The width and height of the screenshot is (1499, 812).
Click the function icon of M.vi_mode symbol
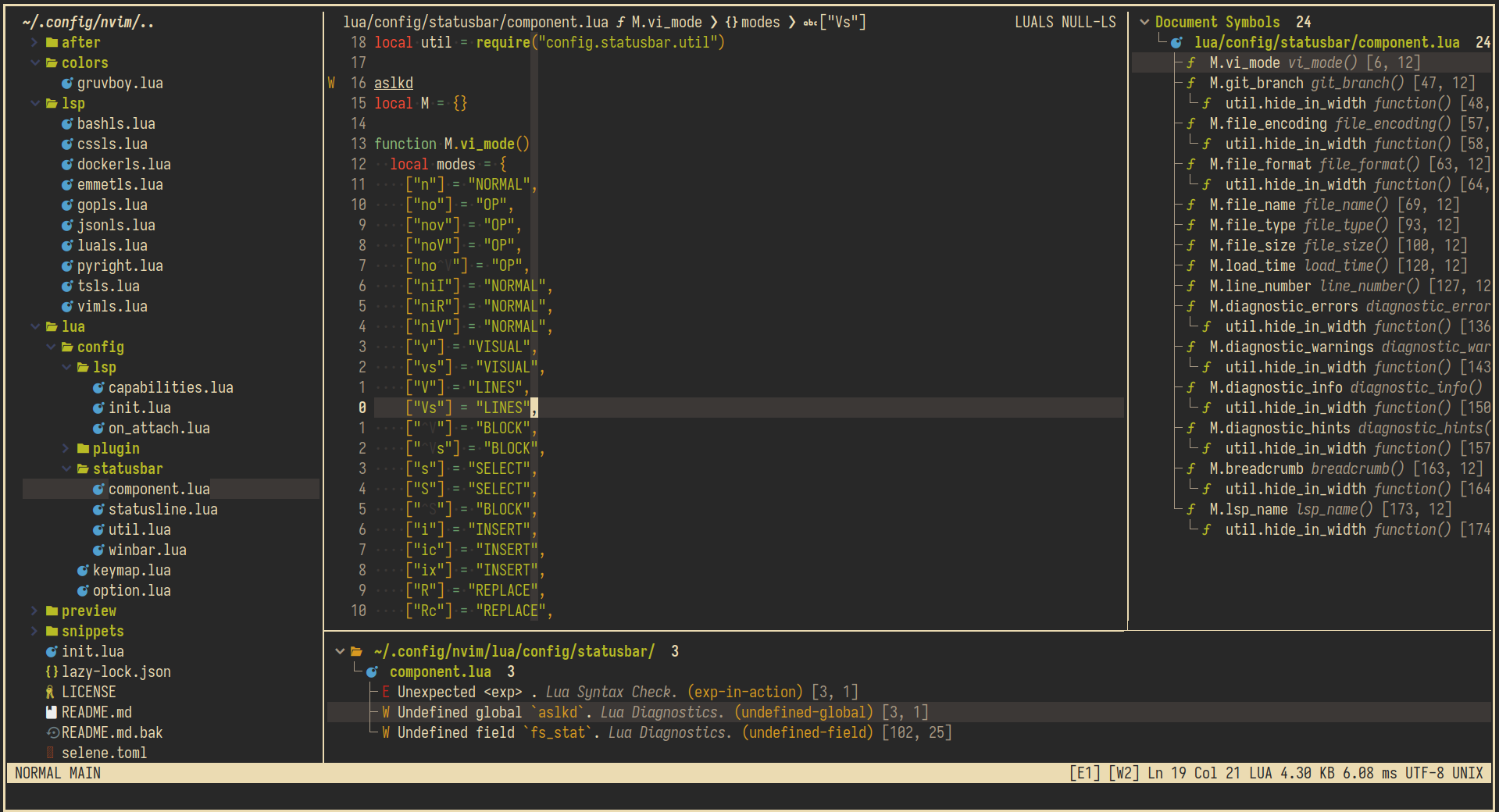tap(1191, 62)
